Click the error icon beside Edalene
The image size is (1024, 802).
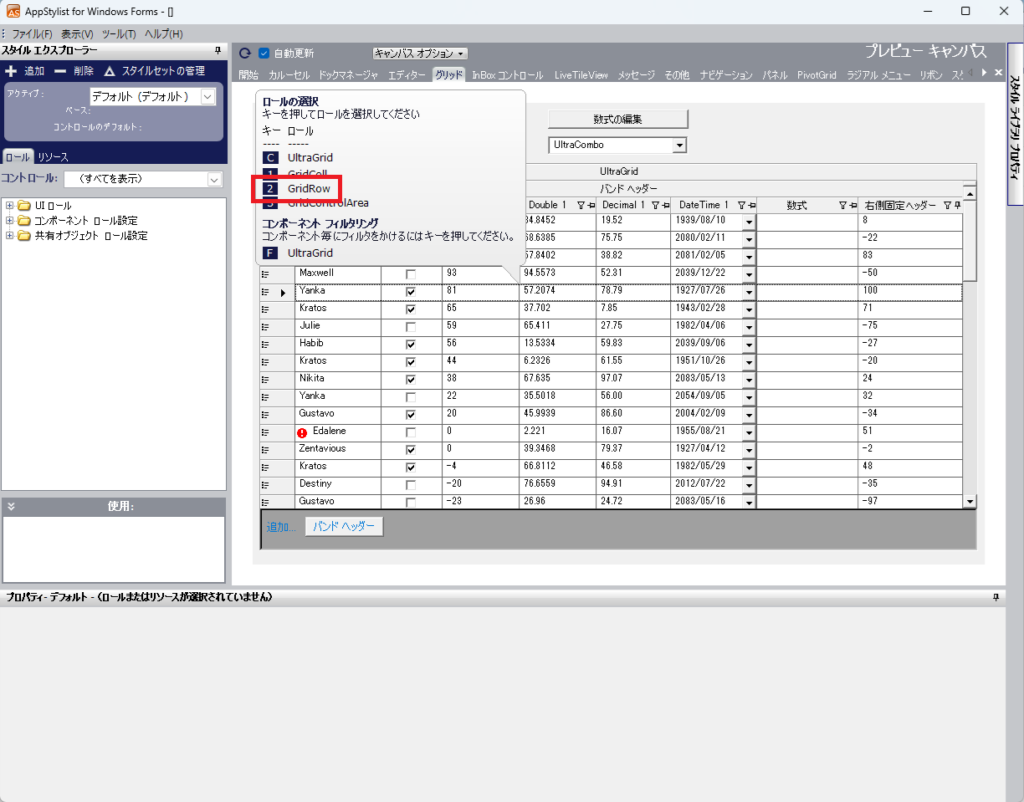(302, 433)
